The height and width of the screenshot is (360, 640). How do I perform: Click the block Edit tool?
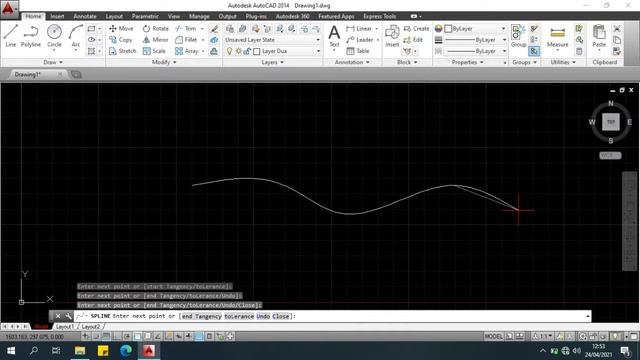pyautogui.click(x=413, y=40)
